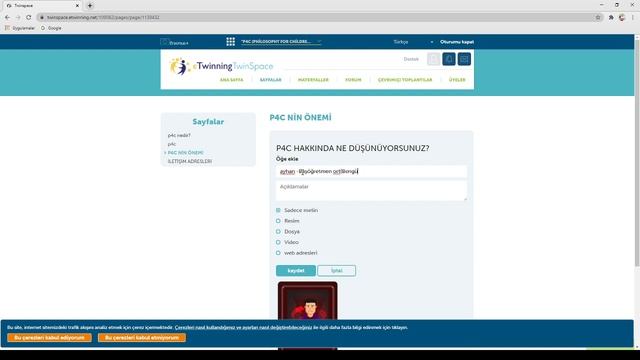Open the project switcher grid icon

coord(231,42)
